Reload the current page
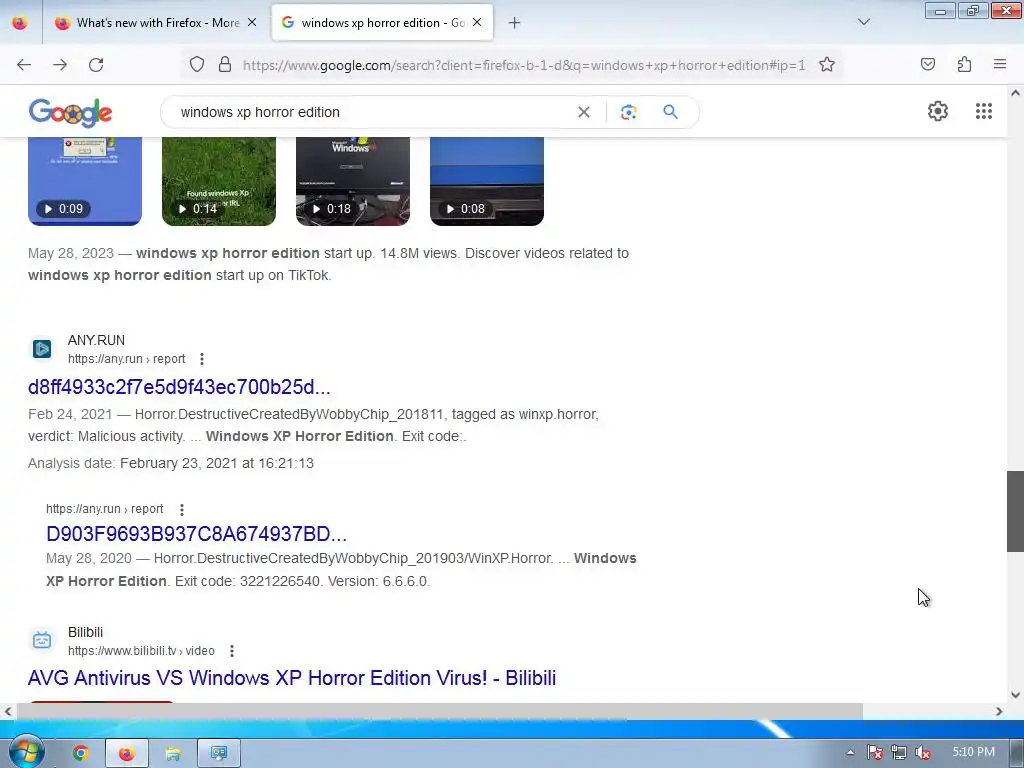Viewport: 1024px width, 768px height. [x=96, y=65]
